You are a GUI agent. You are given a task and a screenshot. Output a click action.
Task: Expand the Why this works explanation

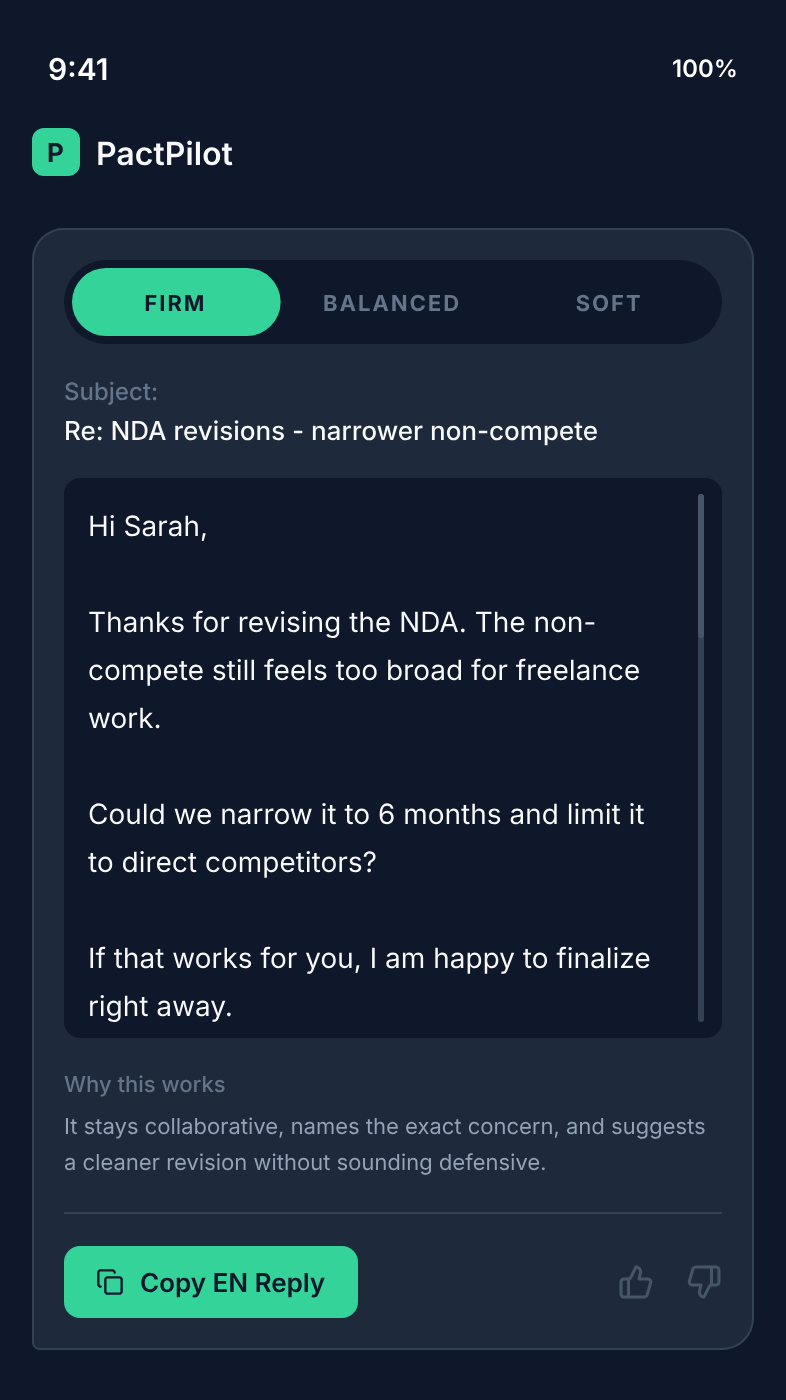[x=144, y=1084]
